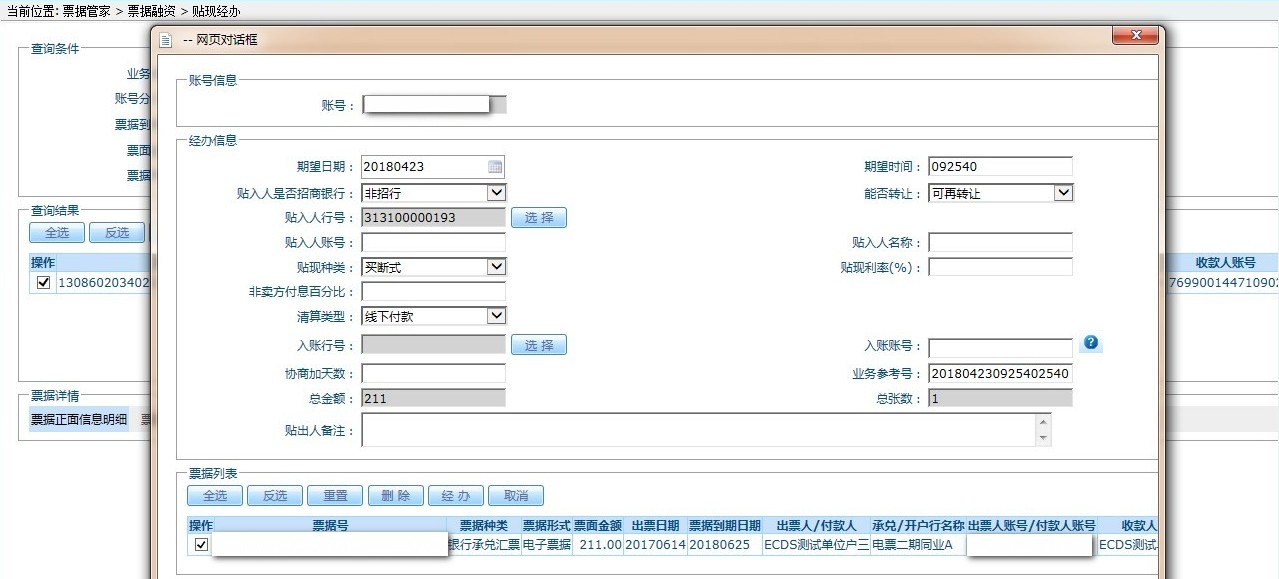Click 选择 button next to 入账行号
The height and width of the screenshot is (579, 1279).
pos(539,345)
